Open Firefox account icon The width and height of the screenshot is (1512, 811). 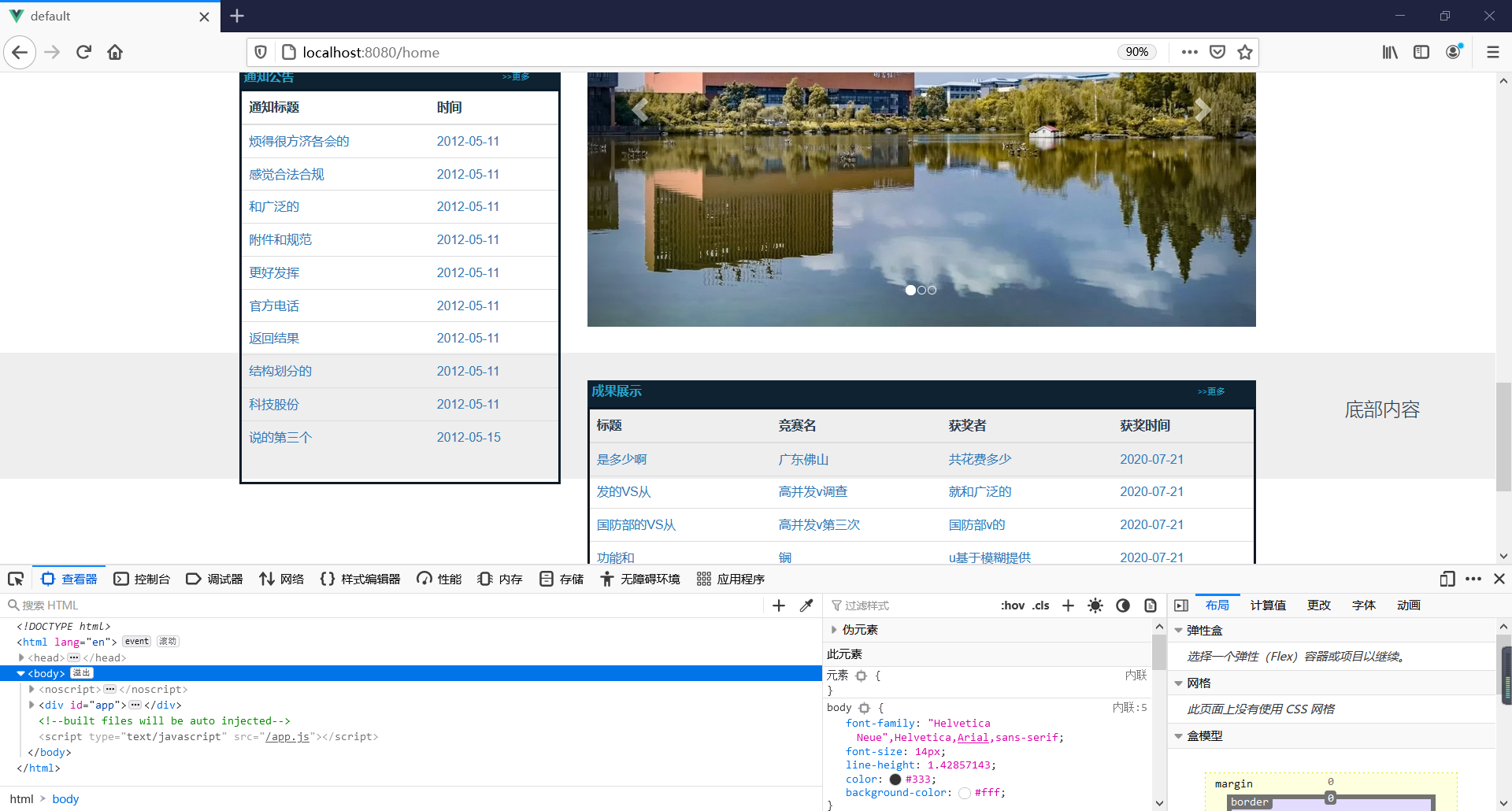[x=1454, y=52]
